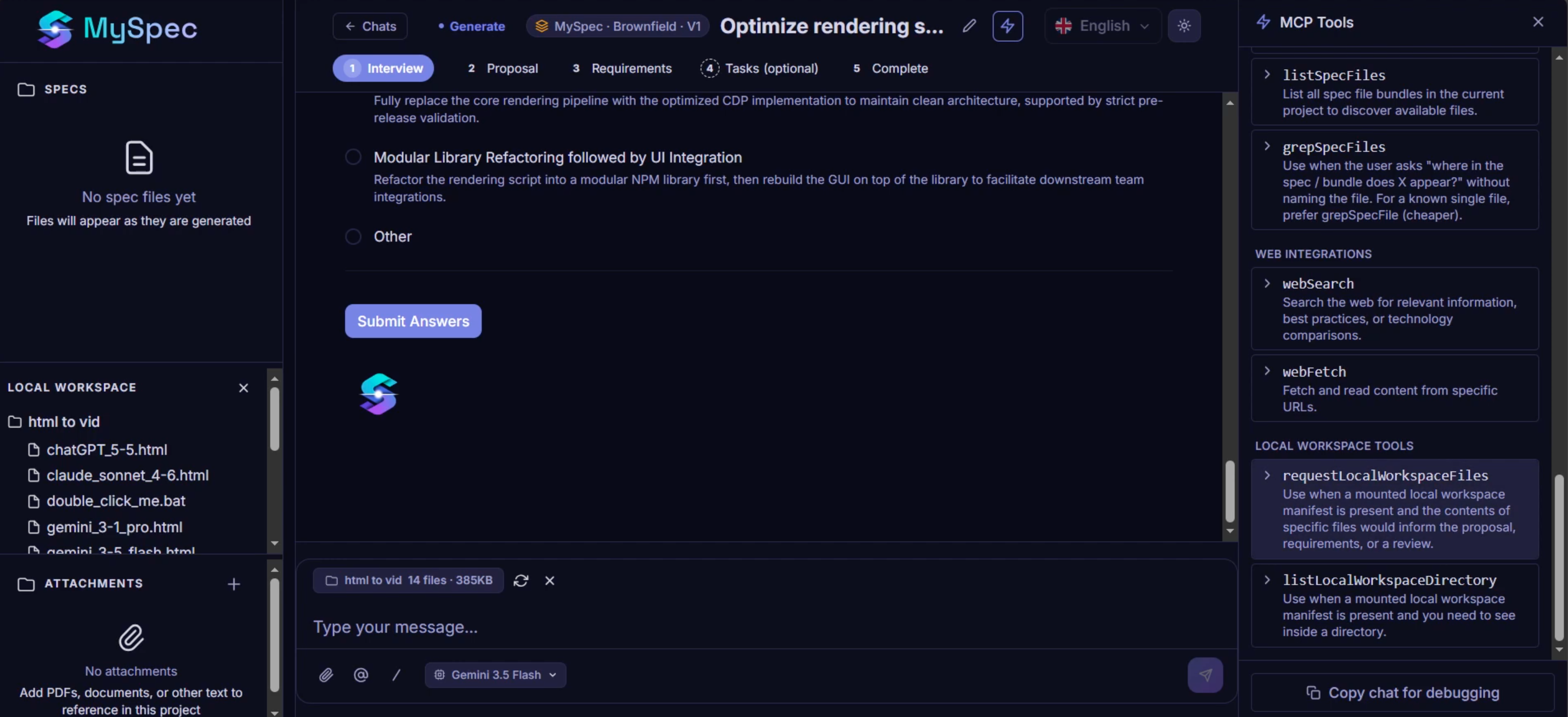Expand the requestLocalWorkspaceFiles tool
Image resolution: width=1568 pixels, height=717 pixels.
[x=1267, y=475]
